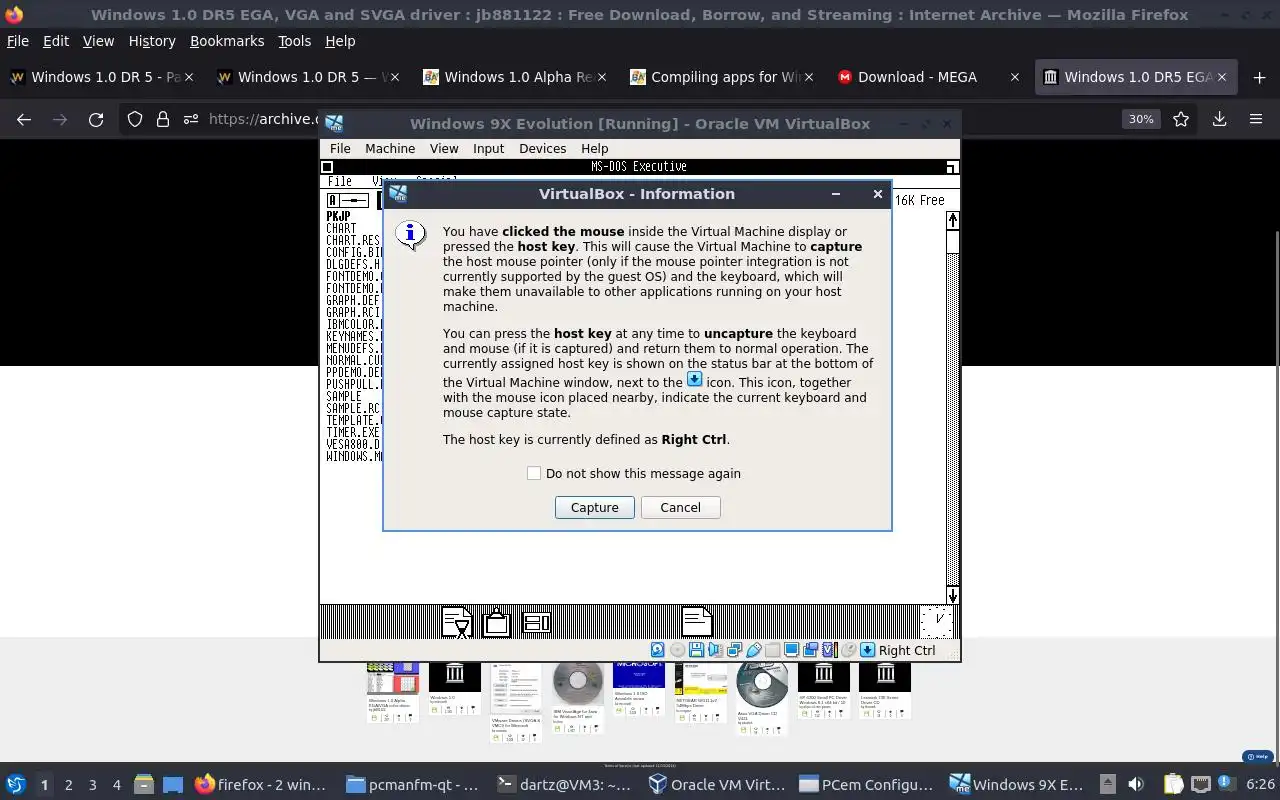
Task: Select the PKJP directory entry
Action: point(338,216)
